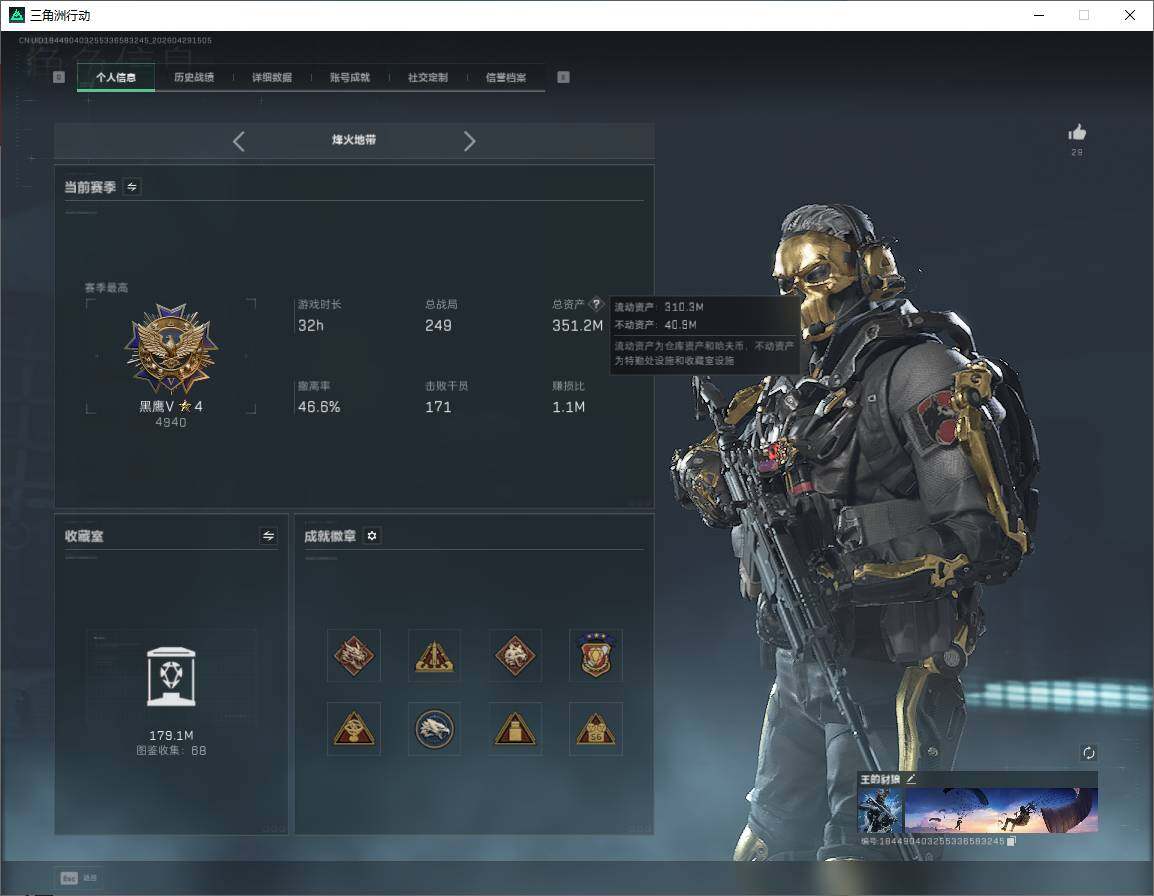Click the 总资产 351.2M value
The height and width of the screenshot is (896, 1154).
(x=578, y=325)
